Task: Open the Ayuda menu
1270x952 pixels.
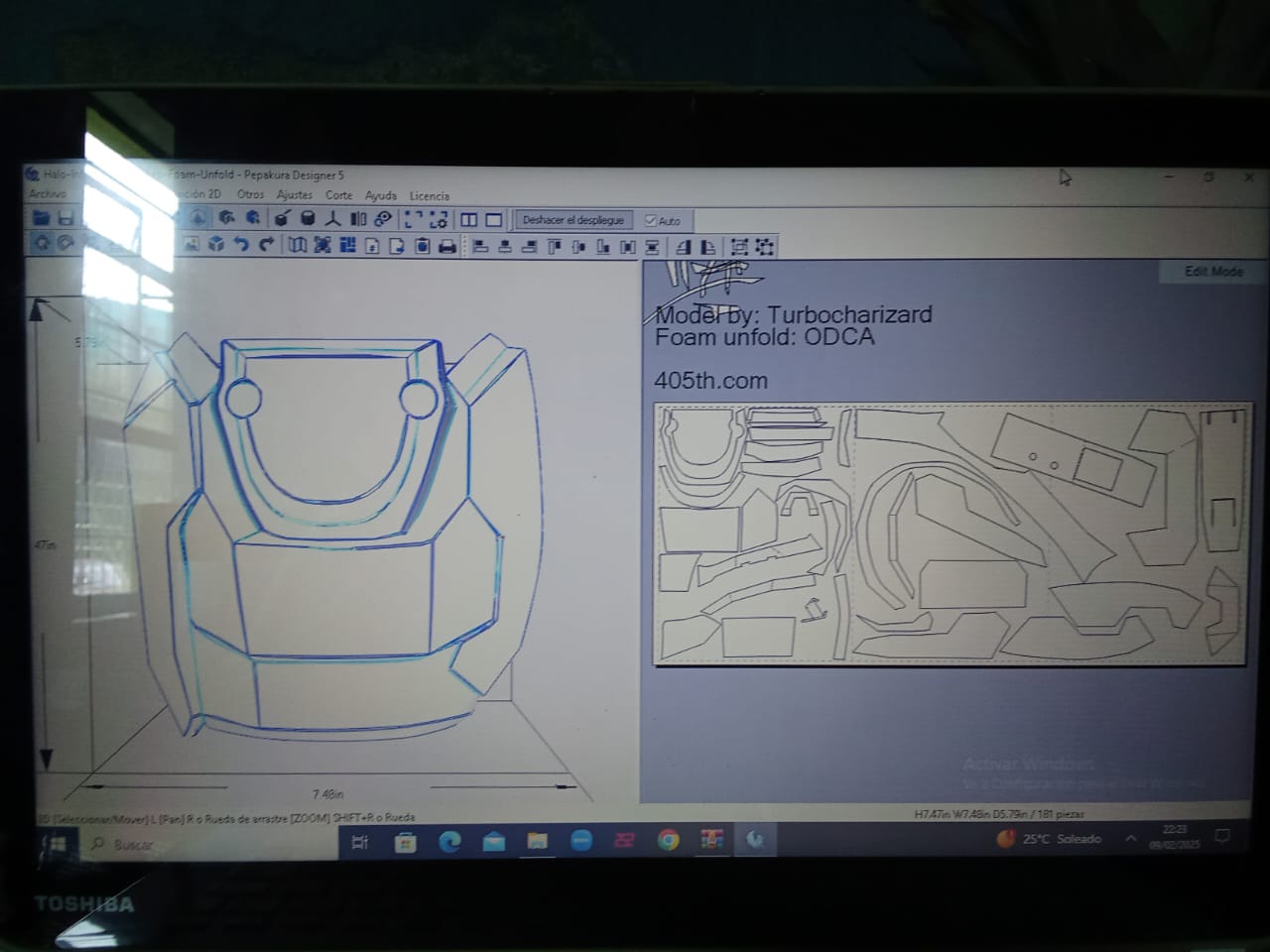Action: tap(380, 195)
